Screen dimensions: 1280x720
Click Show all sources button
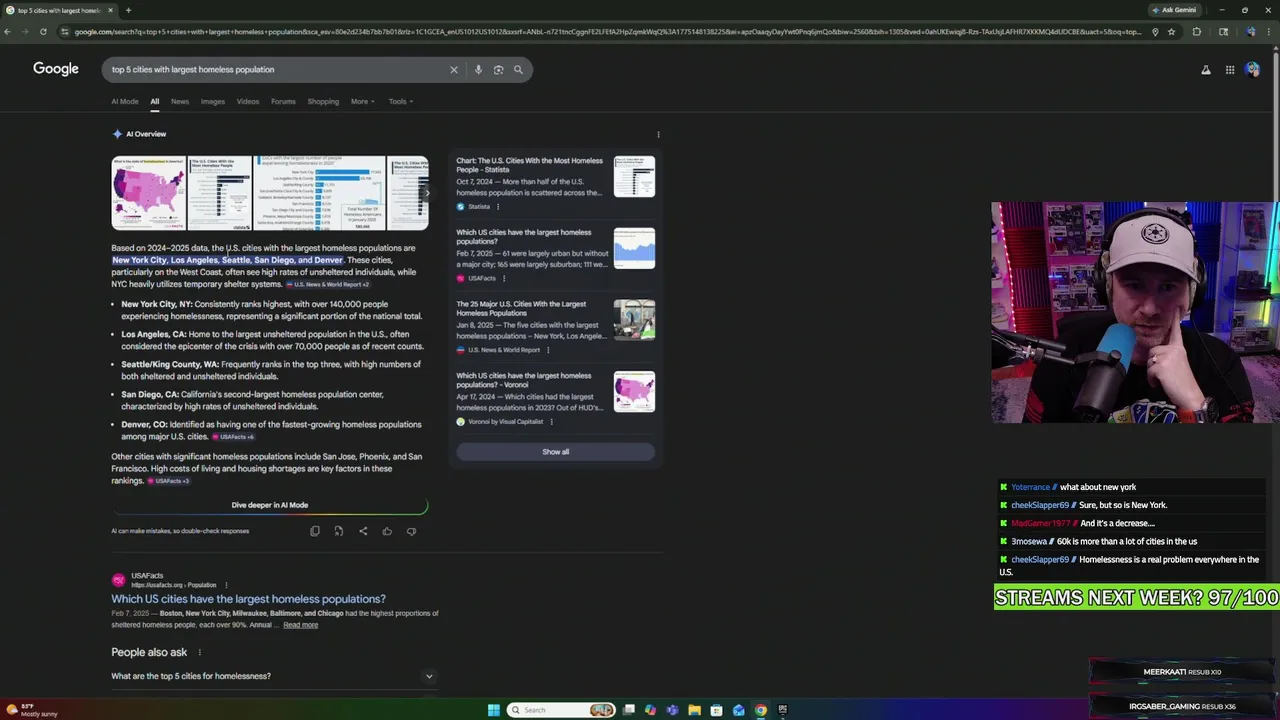click(555, 452)
